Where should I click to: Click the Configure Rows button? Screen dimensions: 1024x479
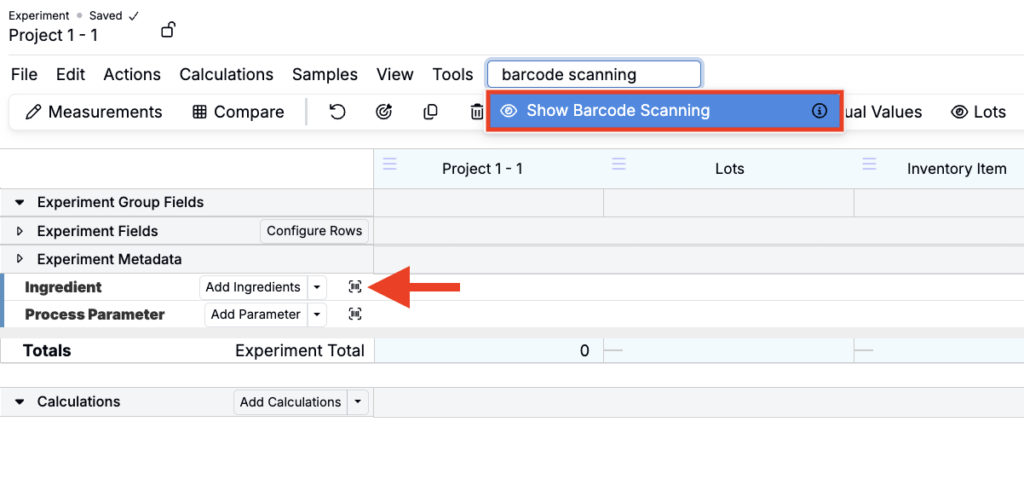(314, 231)
